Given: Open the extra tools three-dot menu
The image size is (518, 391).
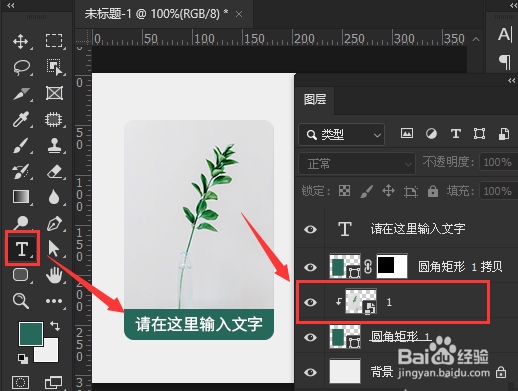Looking at the screenshot, I should (x=54, y=301).
